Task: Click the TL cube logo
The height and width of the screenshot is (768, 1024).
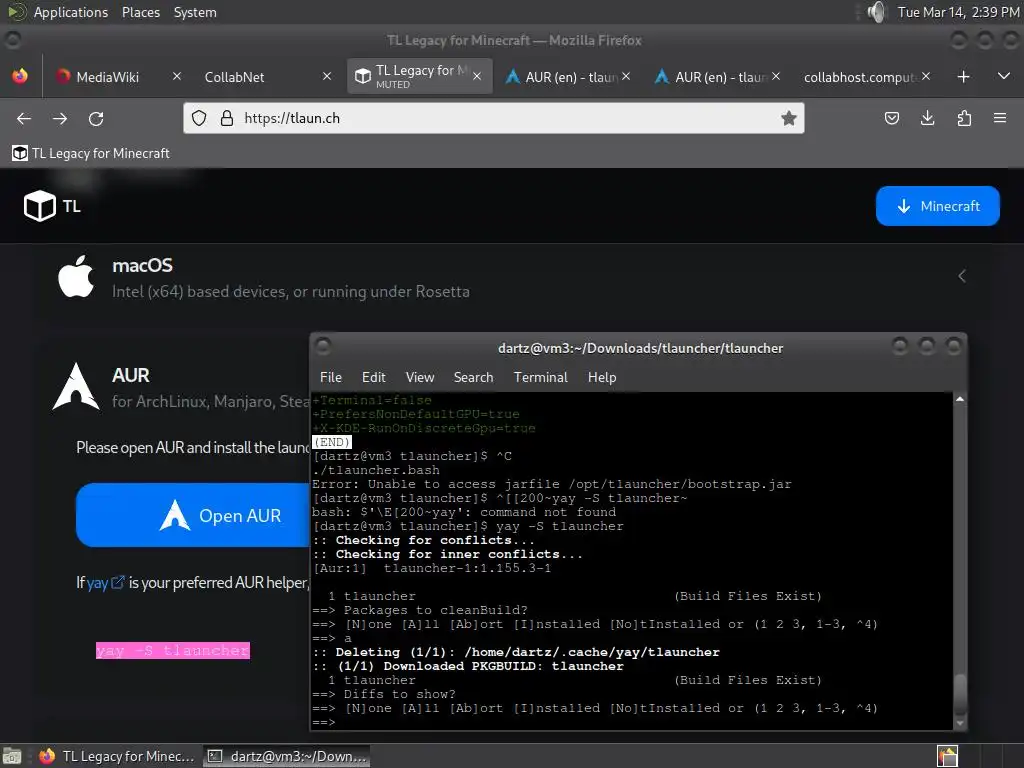Action: coord(40,206)
